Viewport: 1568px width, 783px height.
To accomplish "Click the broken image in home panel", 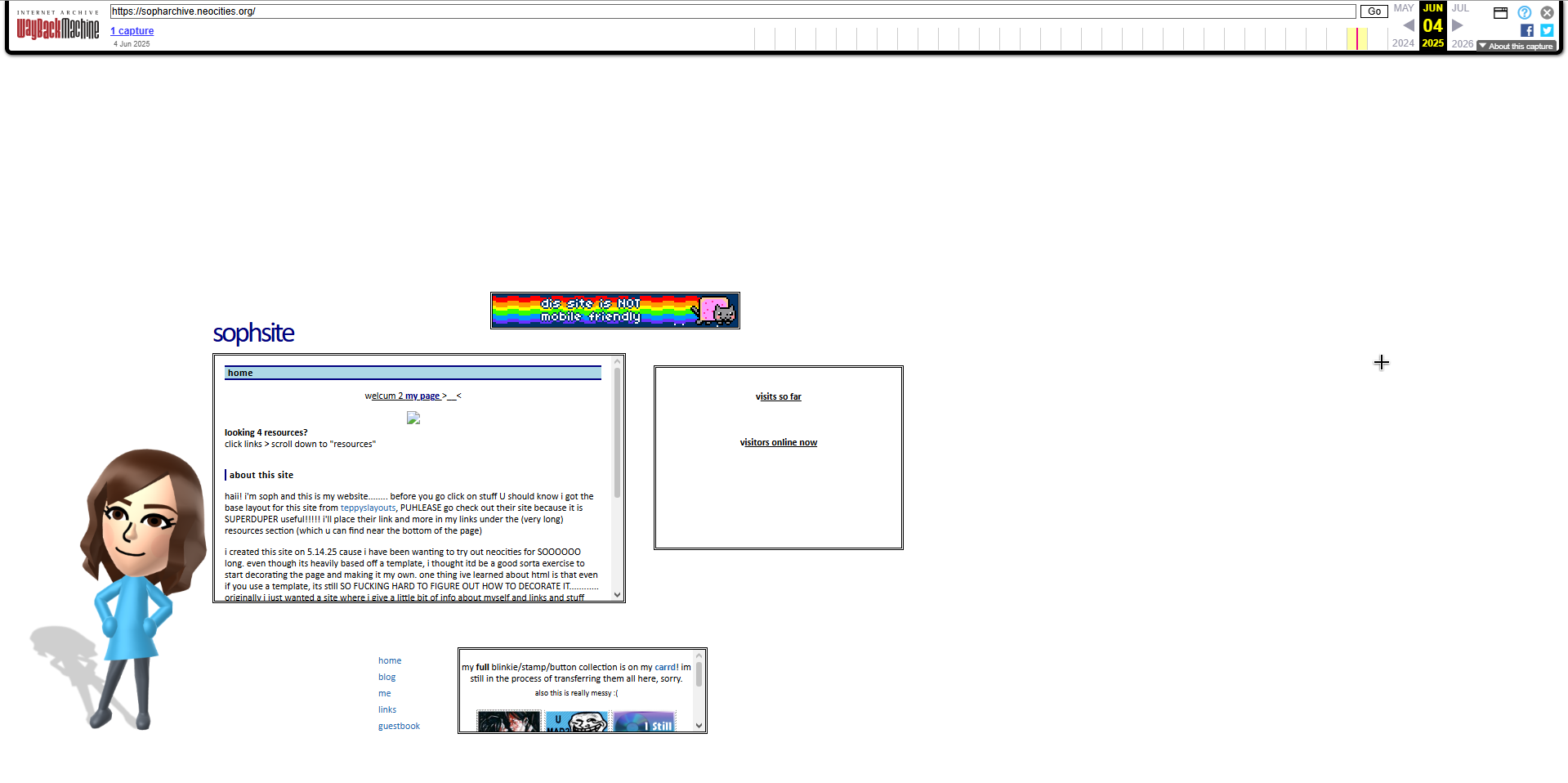I will pyautogui.click(x=413, y=418).
